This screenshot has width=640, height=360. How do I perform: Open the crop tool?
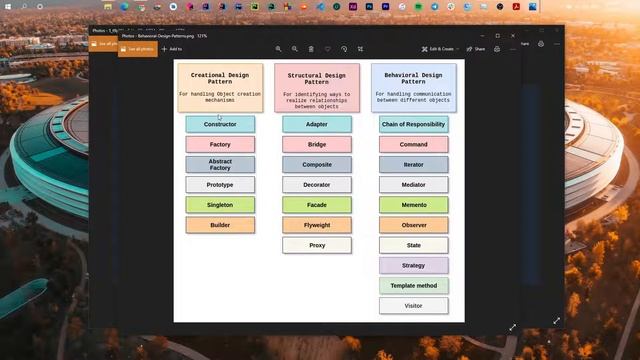coord(360,49)
